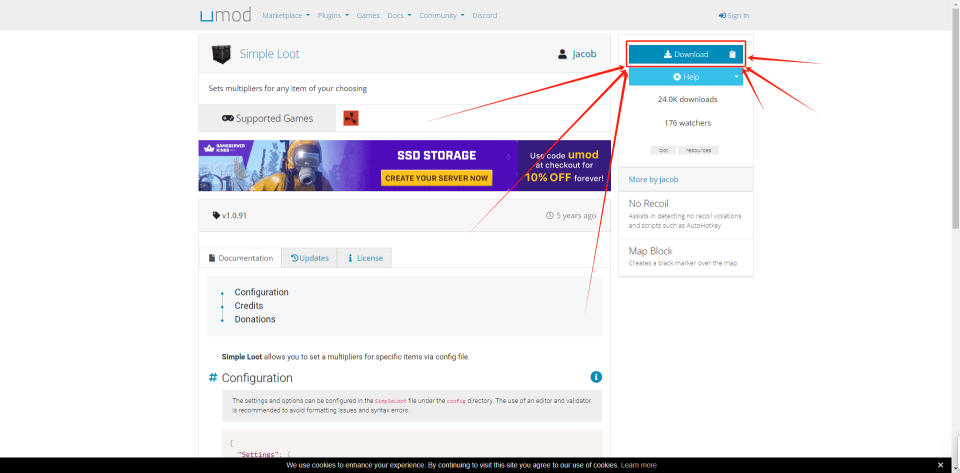960x473 pixels.
Task: Open the Marketplace menu
Action: click(x=286, y=15)
